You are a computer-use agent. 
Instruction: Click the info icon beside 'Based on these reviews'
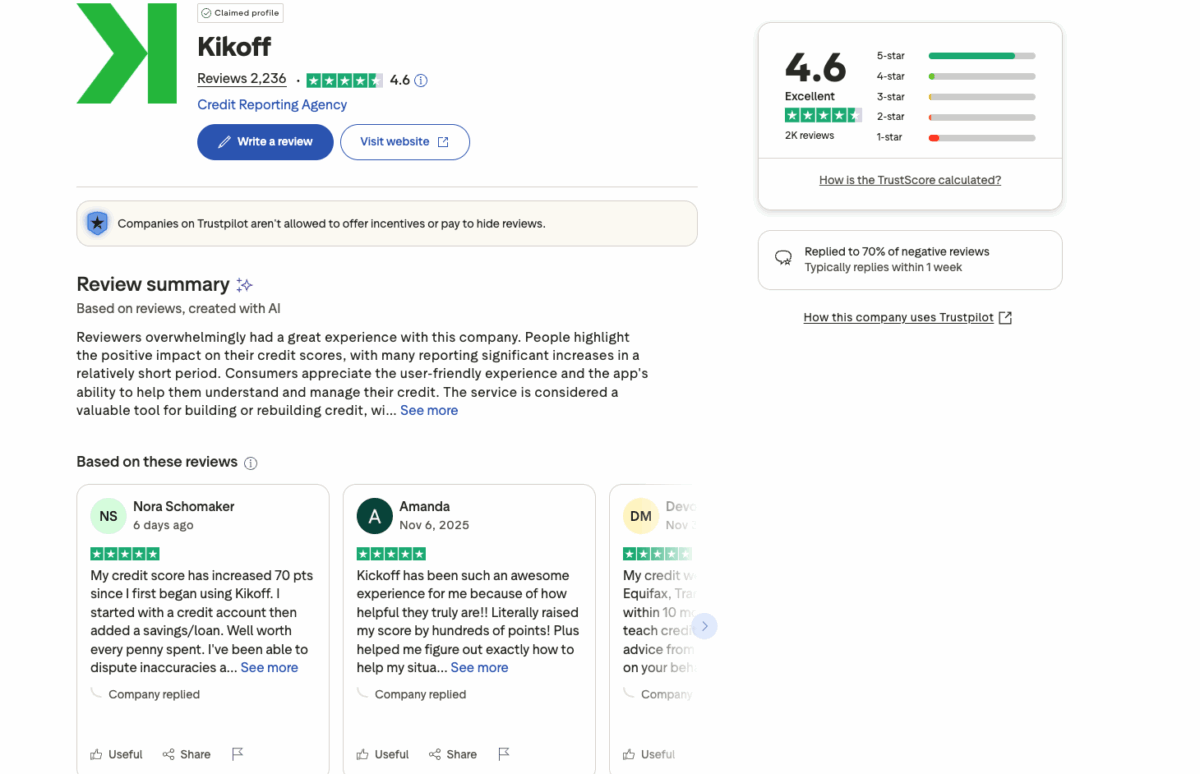[250, 463]
